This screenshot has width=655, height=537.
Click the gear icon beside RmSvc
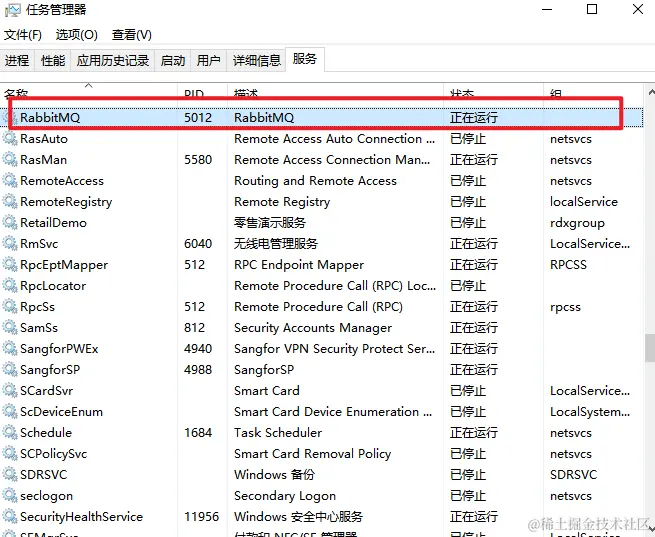[10, 243]
